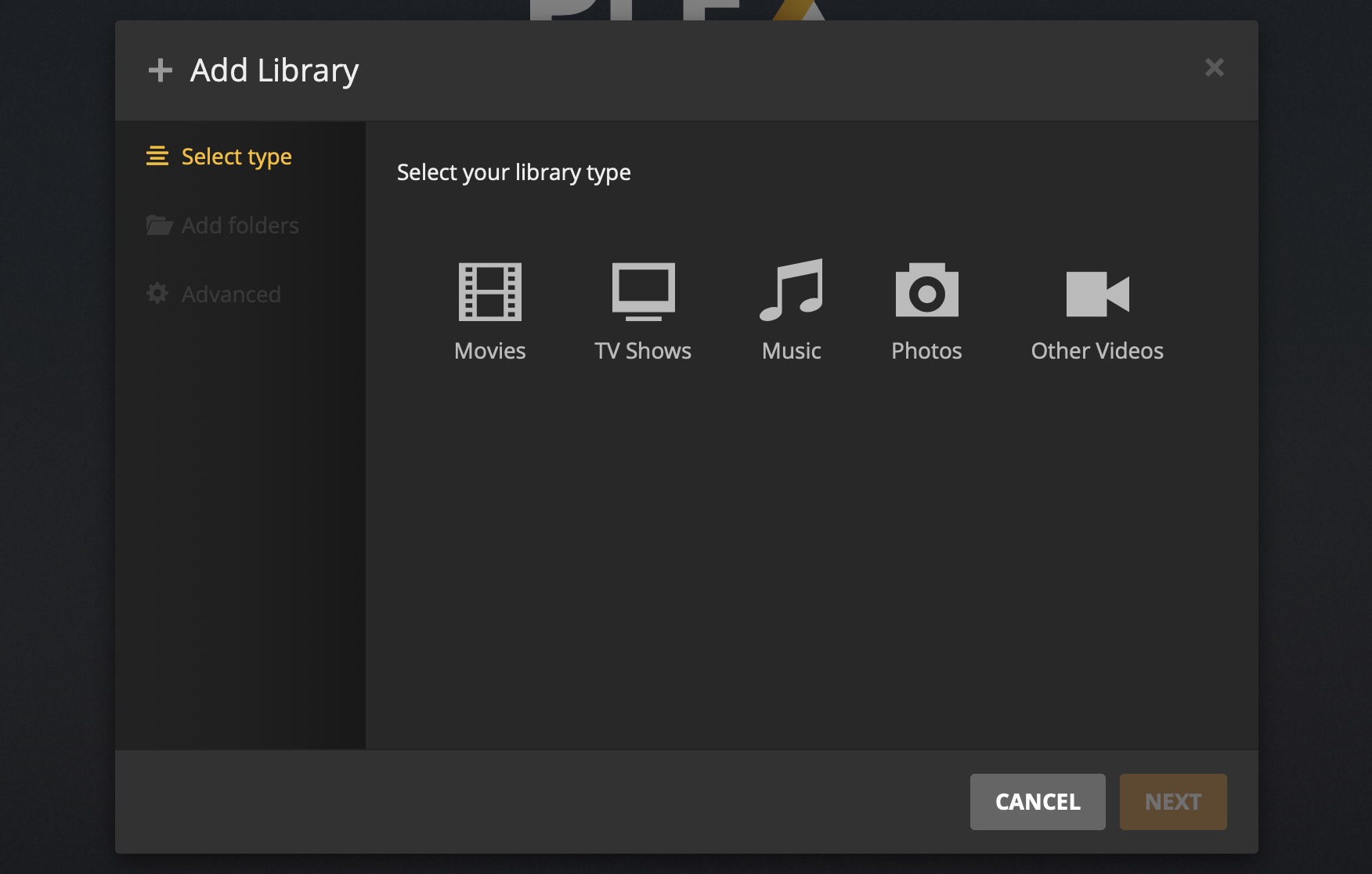Open the Select type step
The image size is (1372, 874).
pyautogui.click(x=236, y=157)
